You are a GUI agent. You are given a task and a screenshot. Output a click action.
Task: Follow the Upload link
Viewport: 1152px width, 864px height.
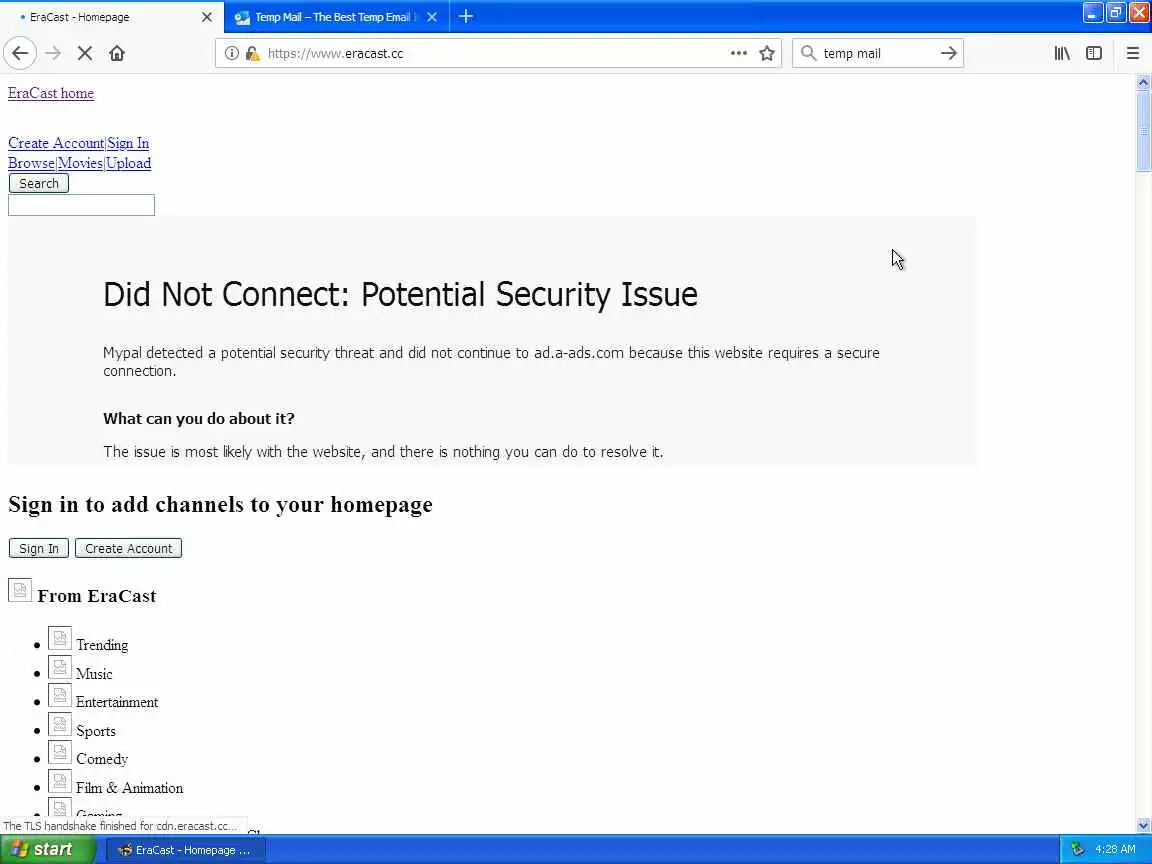point(129,163)
